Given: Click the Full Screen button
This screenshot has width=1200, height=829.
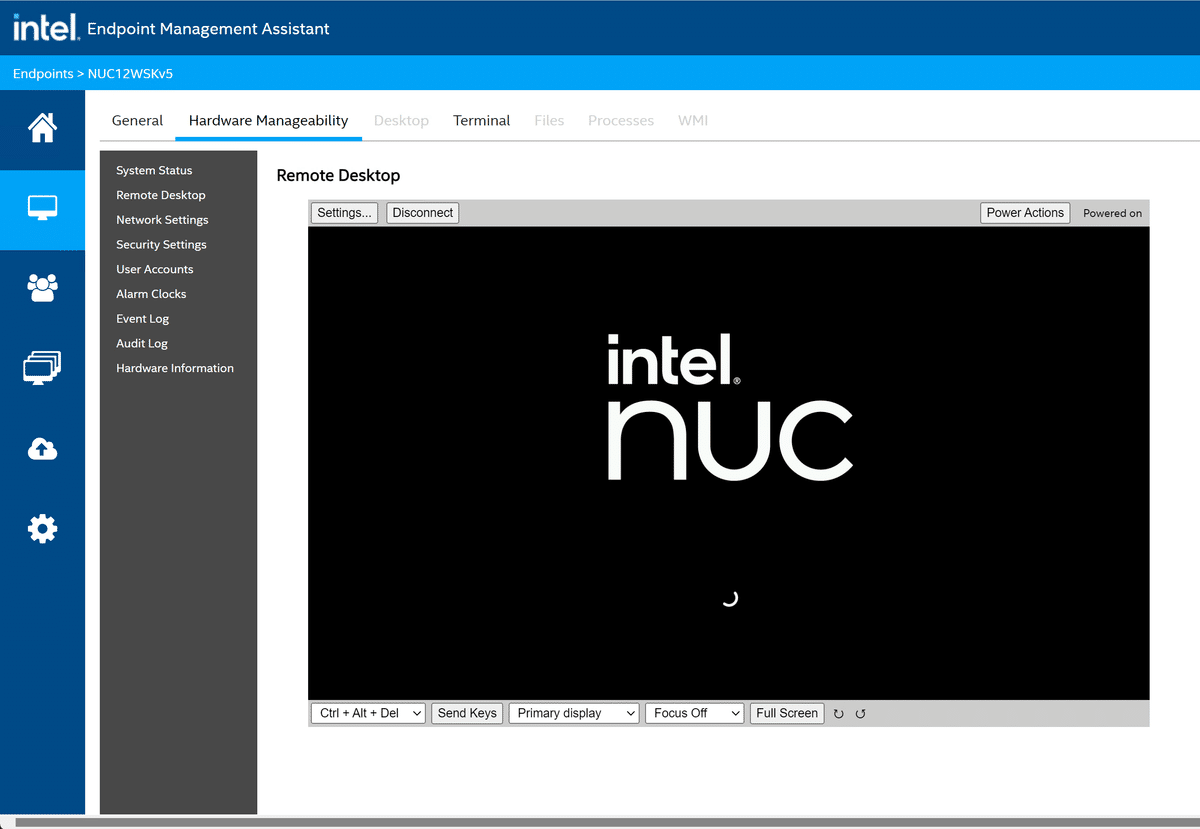Looking at the screenshot, I should click(x=787, y=713).
